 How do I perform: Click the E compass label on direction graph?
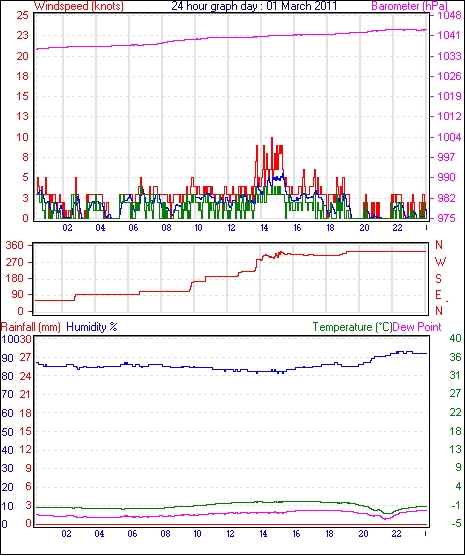pos(439,295)
